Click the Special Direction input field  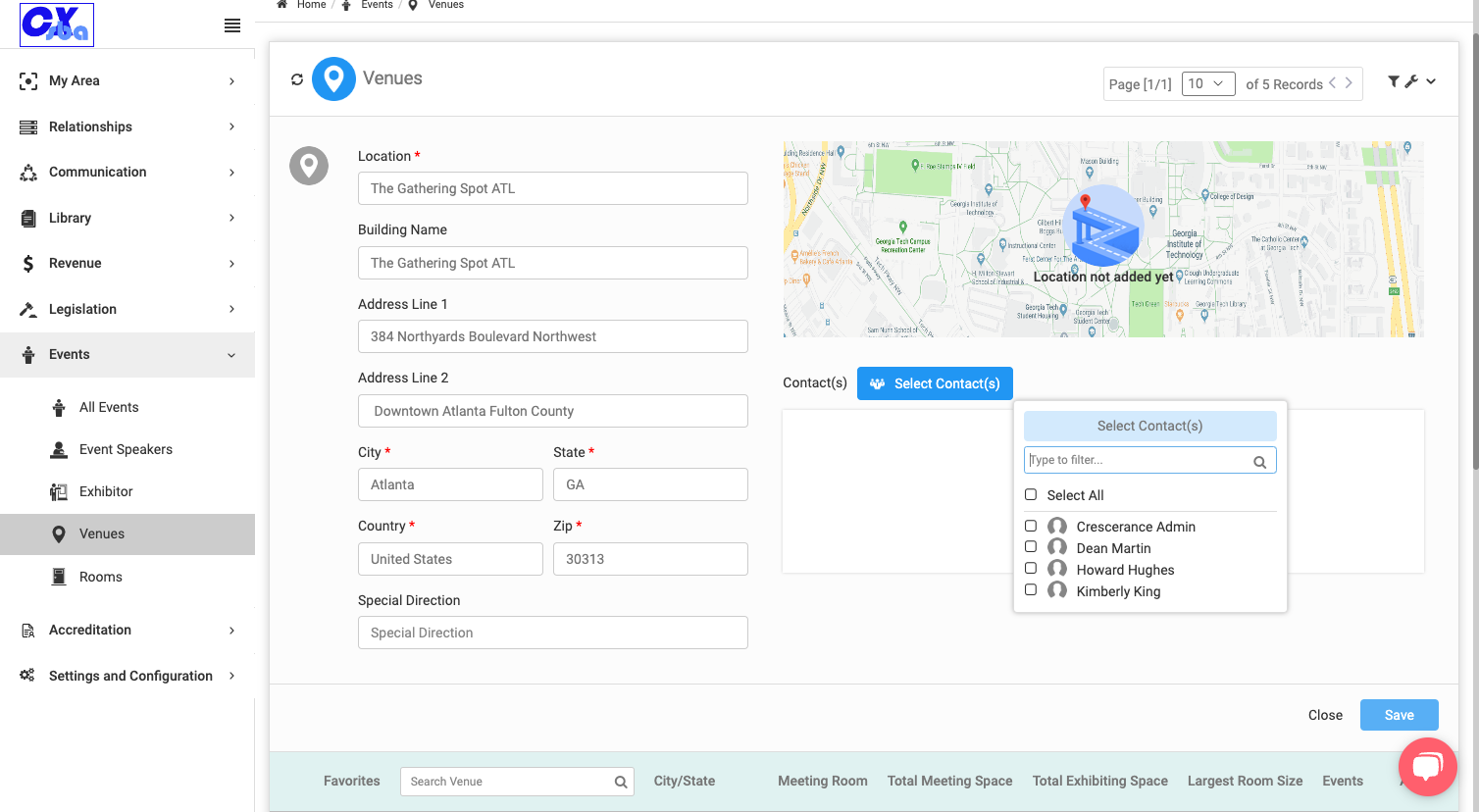point(553,633)
